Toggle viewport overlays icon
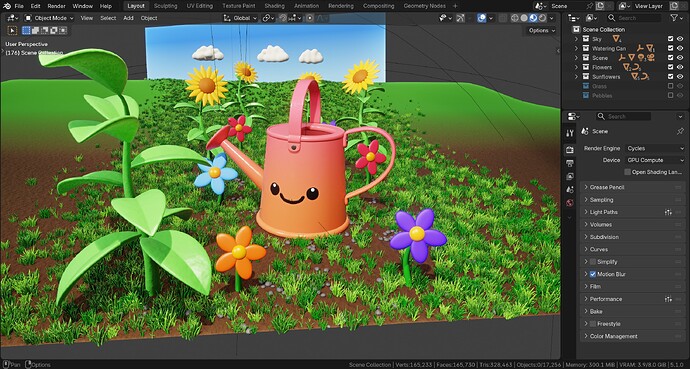 pos(481,18)
